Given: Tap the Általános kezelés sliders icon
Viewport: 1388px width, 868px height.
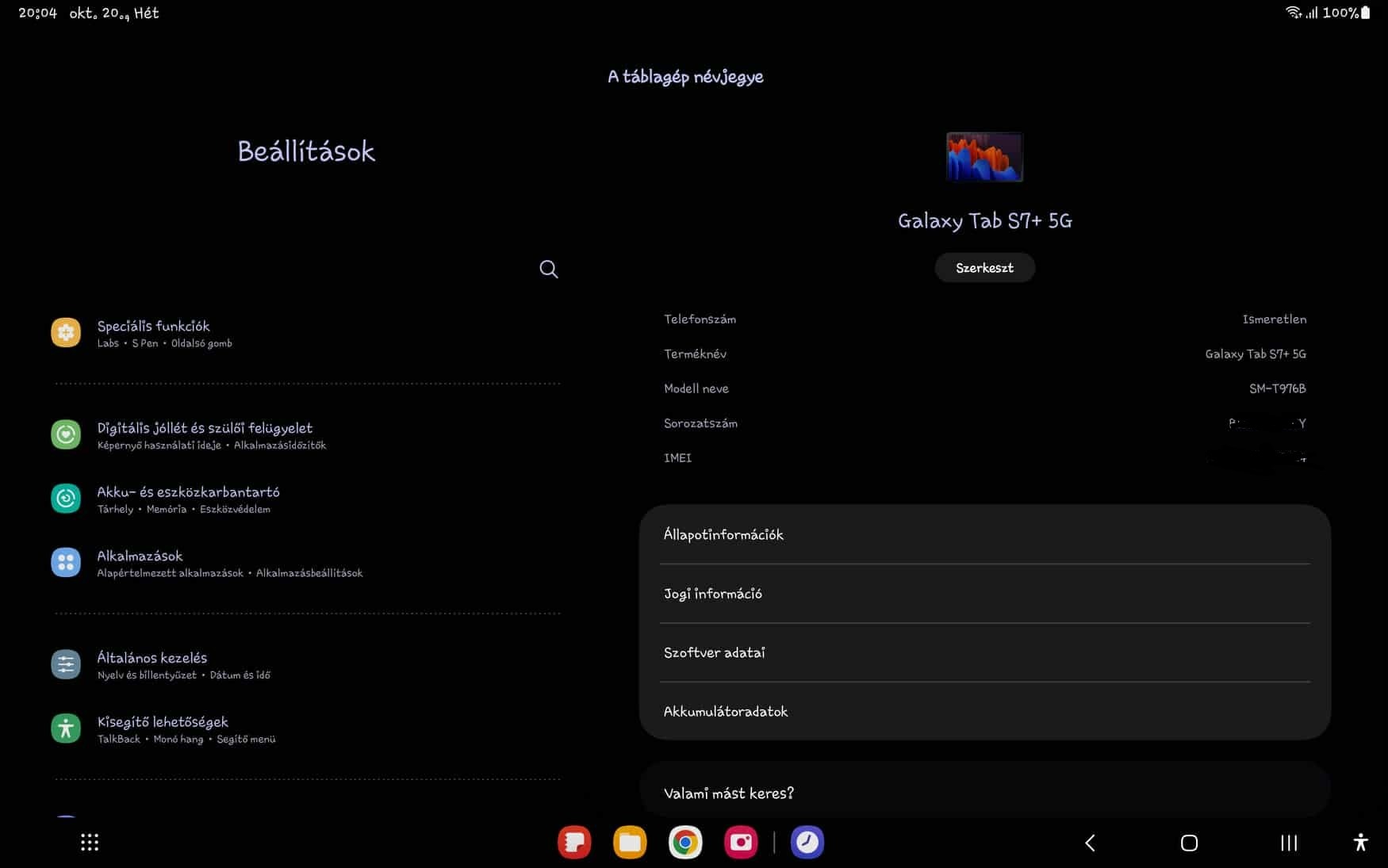Looking at the screenshot, I should (x=66, y=664).
